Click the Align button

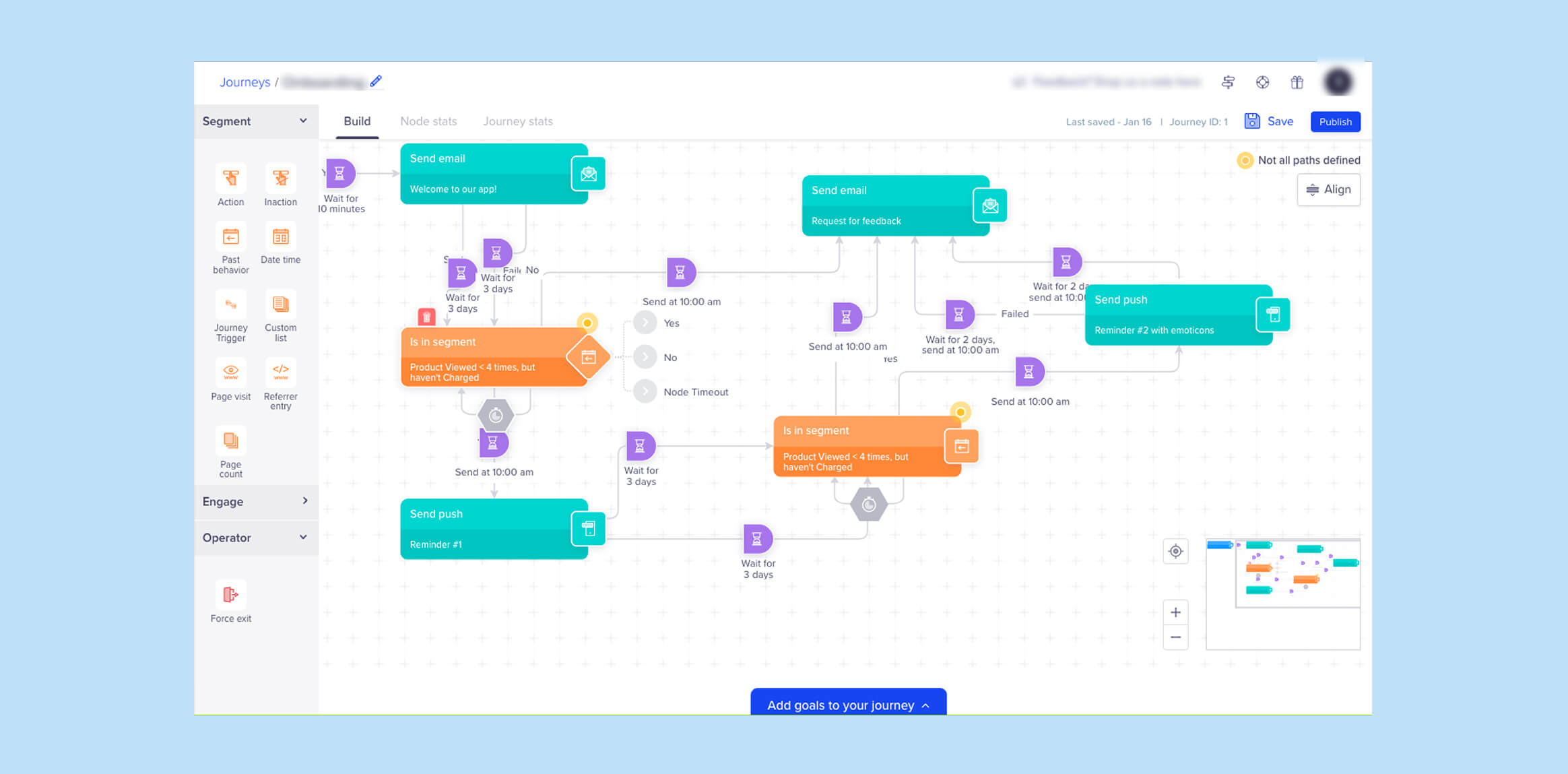pos(1328,190)
